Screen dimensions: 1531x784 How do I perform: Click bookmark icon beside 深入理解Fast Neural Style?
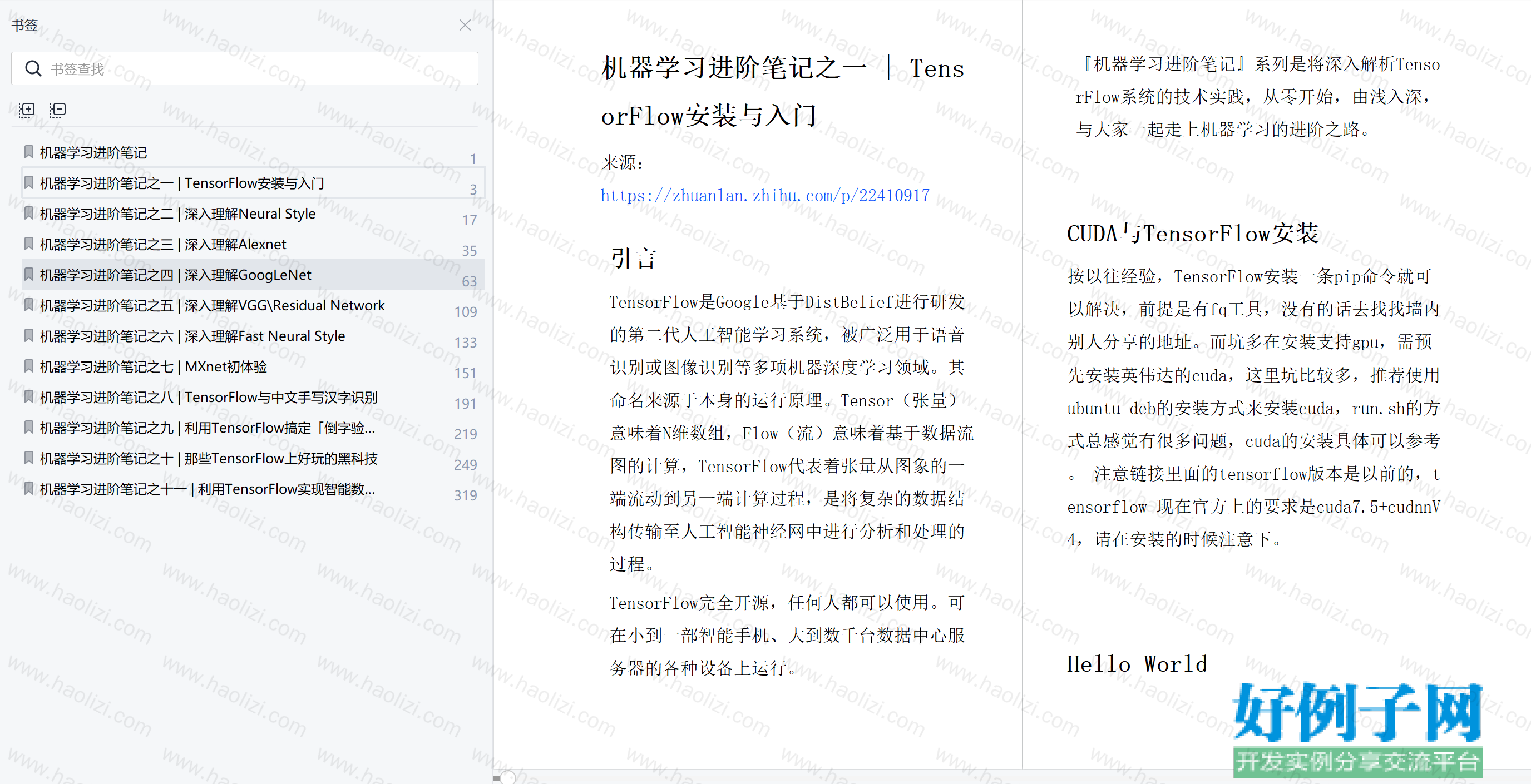[28, 336]
